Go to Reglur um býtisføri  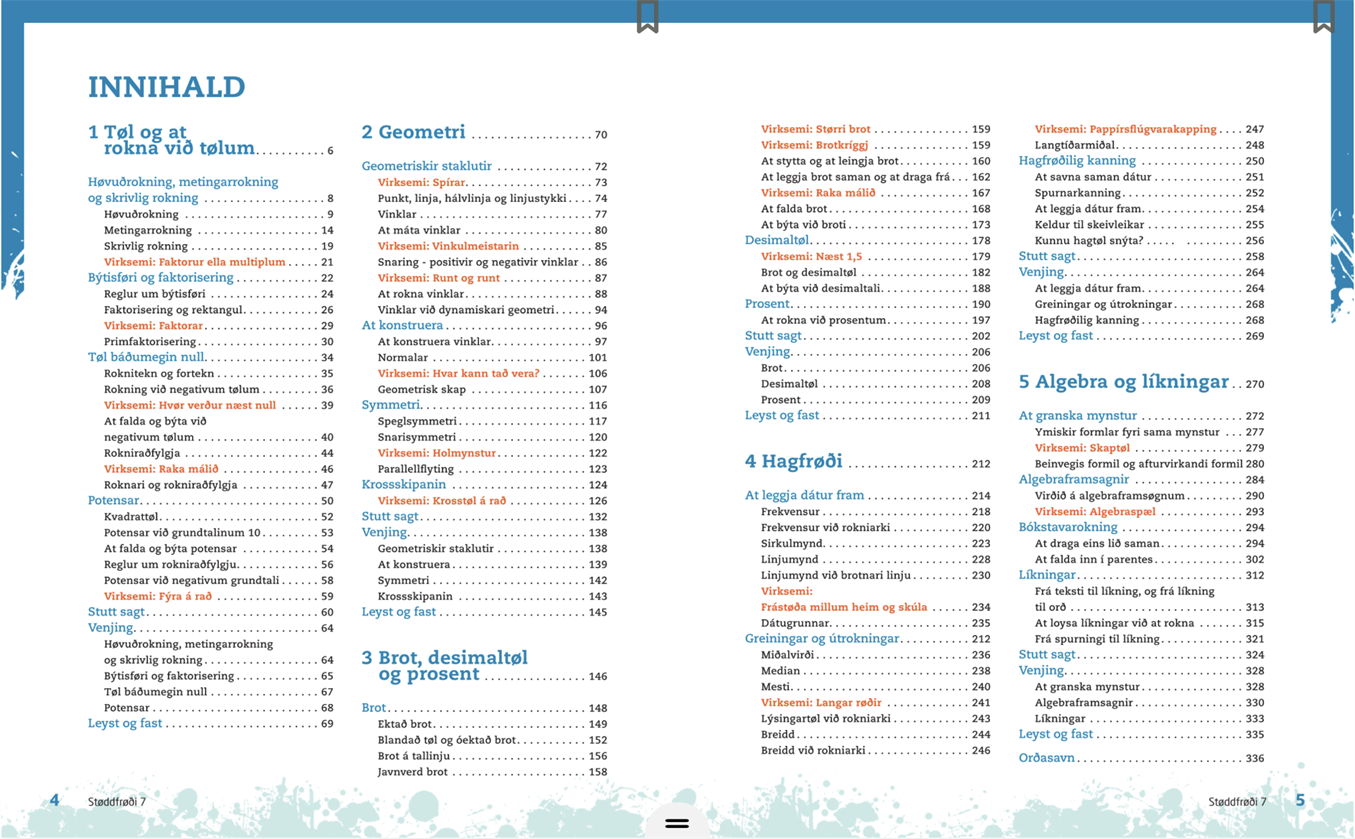(x=219, y=294)
